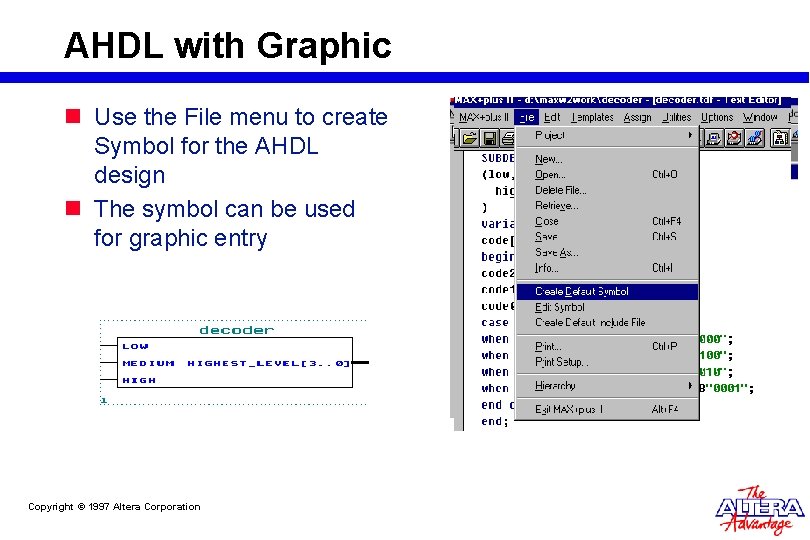
Task: Expand the Hierarchy submenu
Action: [x=608, y=385]
